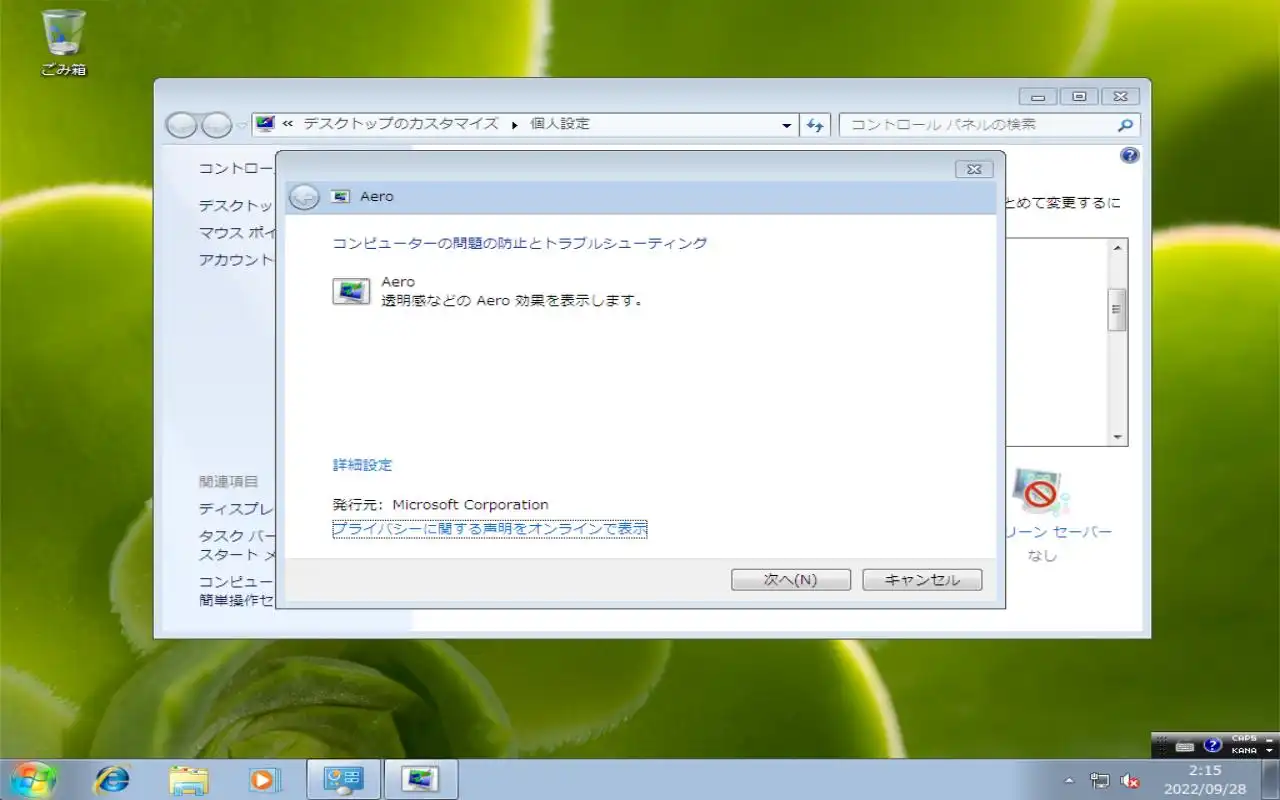Click the breadcrumb arrow before 個人設定

(515, 125)
